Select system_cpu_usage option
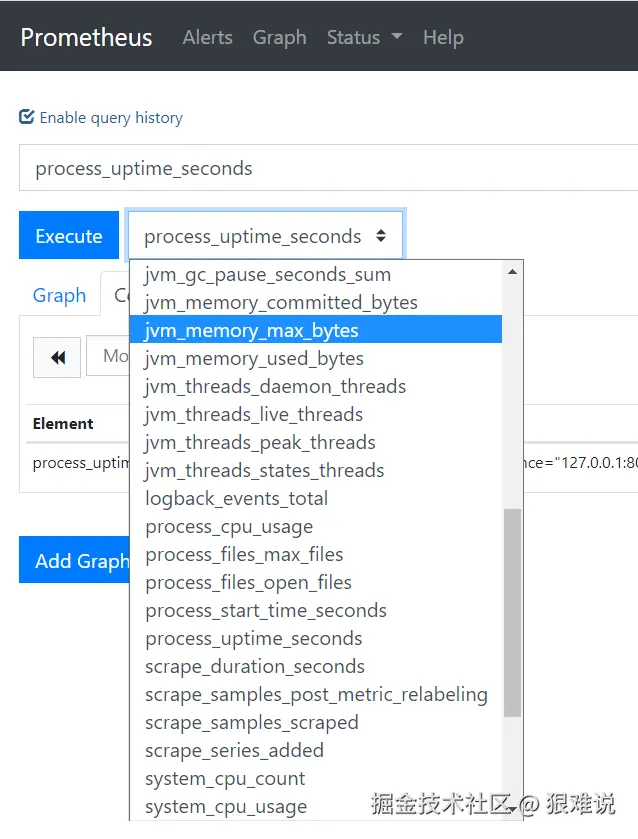Viewport: 638px width, 839px height. [x=316, y=806]
